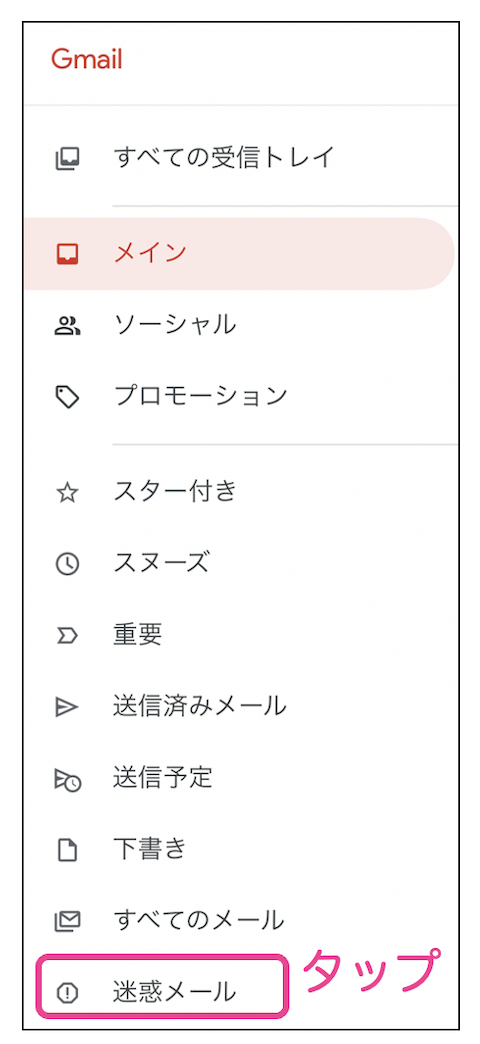Click the stacked inbox icon for すべての受信トレイ
This screenshot has width=480, height=1044.
click(67, 159)
